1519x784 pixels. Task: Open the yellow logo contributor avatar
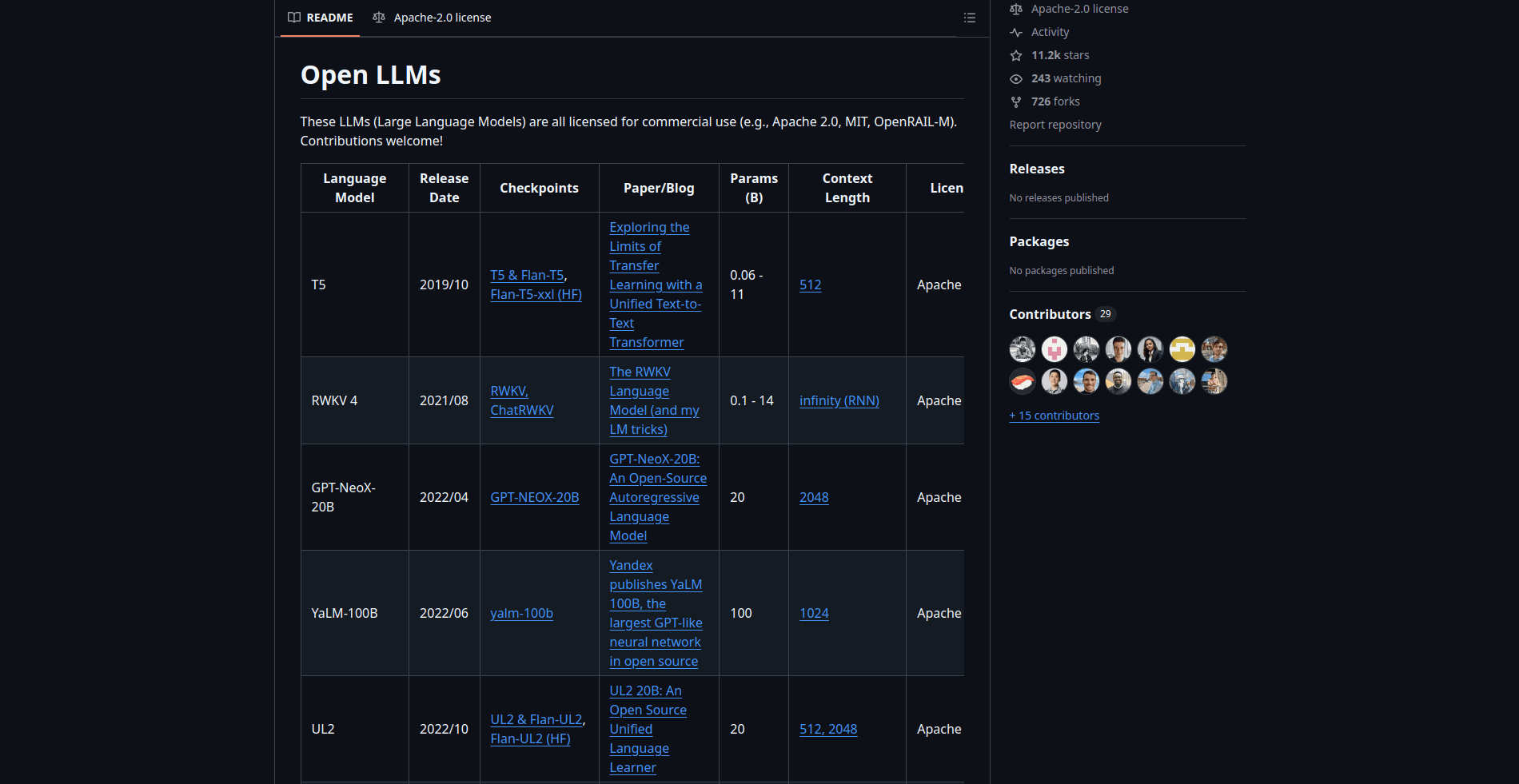coord(1182,349)
